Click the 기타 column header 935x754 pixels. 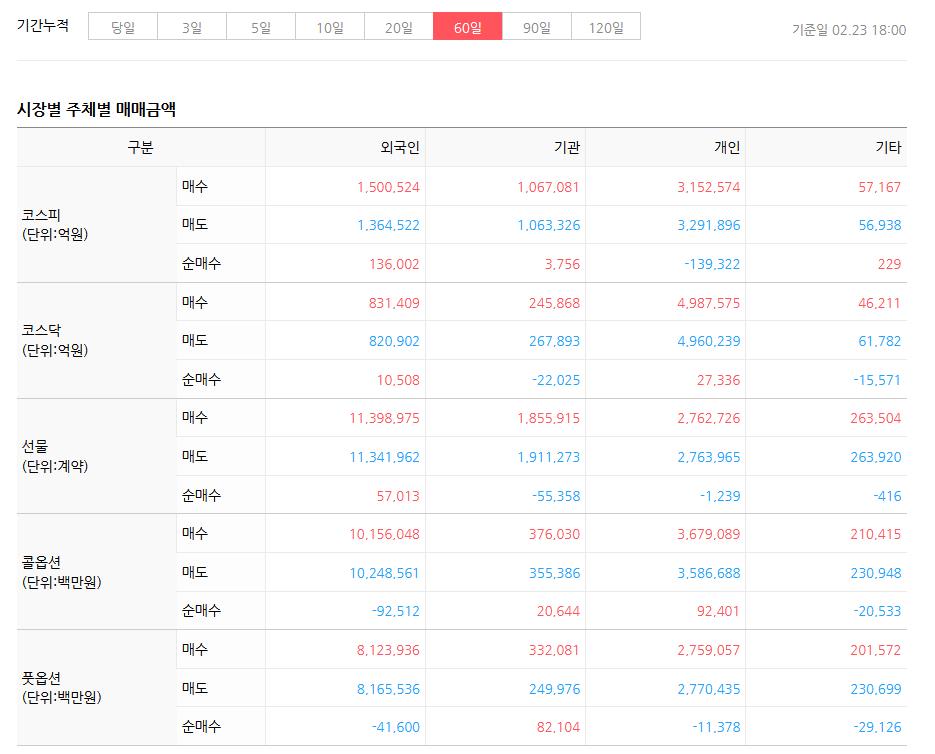click(x=888, y=148)
